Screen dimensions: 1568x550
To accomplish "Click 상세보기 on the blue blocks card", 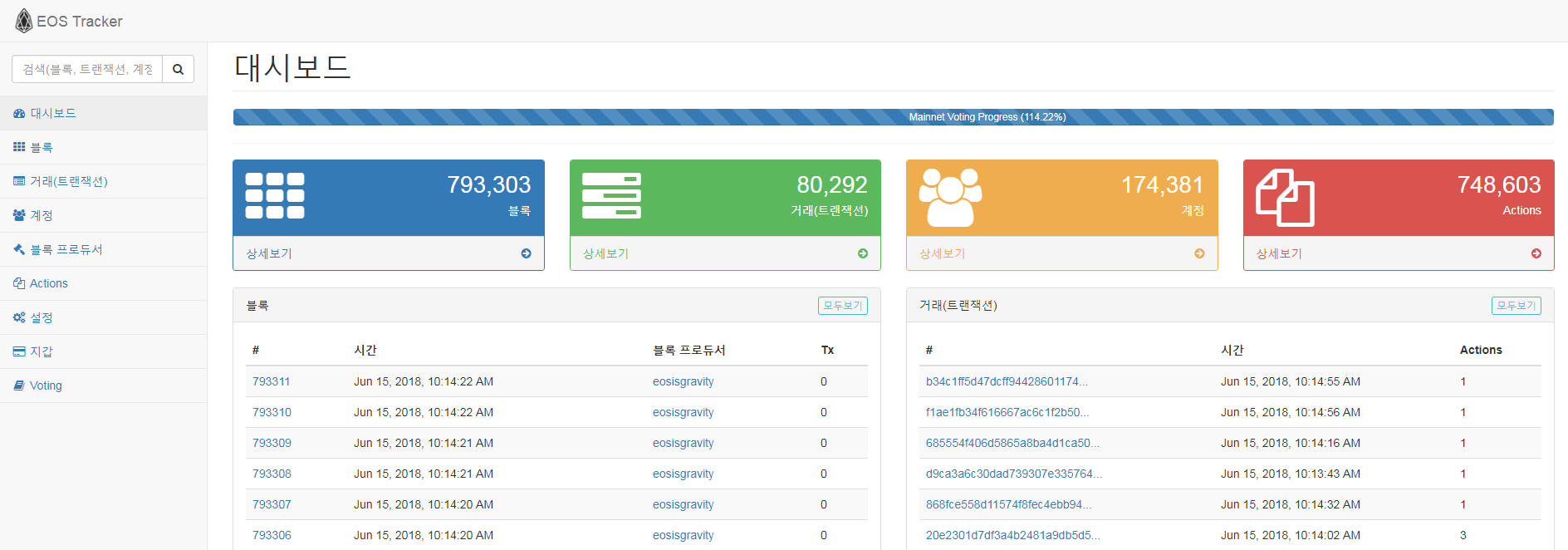I will [269, 253].
